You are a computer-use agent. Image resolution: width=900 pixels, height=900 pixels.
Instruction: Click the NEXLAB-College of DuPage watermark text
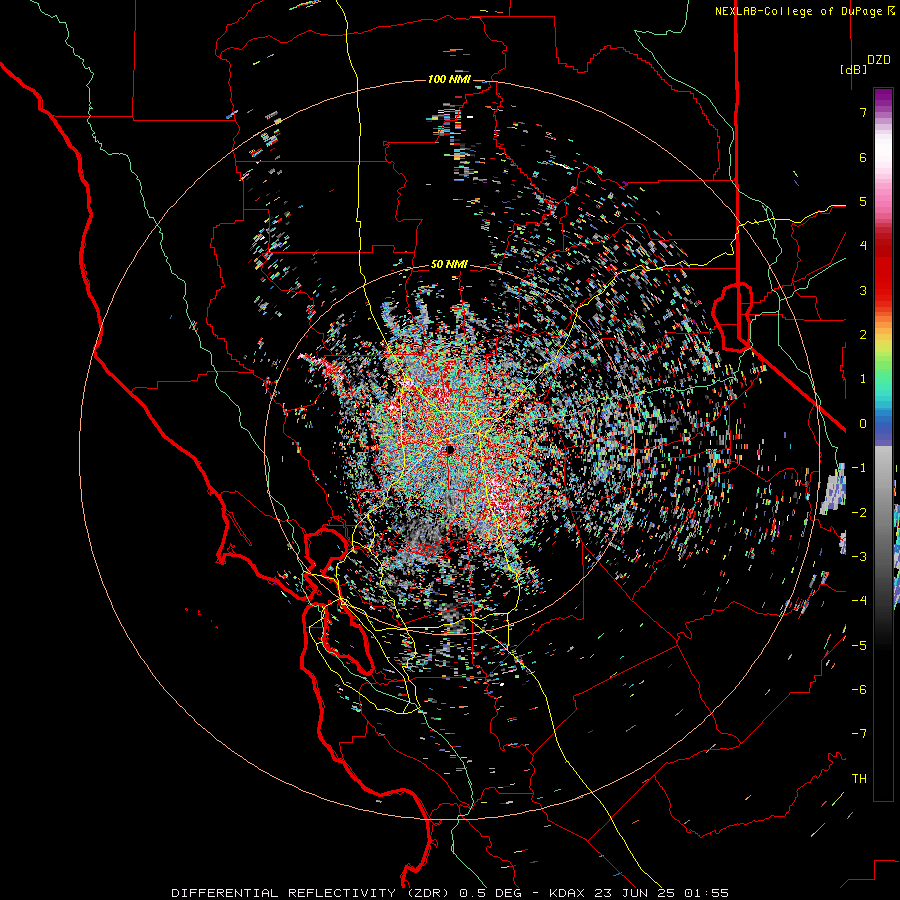[805, 11]
